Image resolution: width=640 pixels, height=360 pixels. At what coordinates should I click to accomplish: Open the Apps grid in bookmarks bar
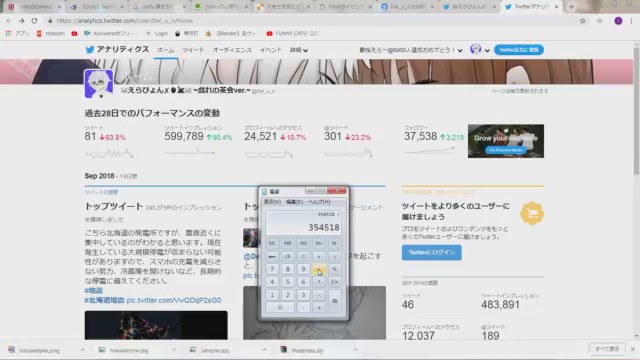coord(8,33)
